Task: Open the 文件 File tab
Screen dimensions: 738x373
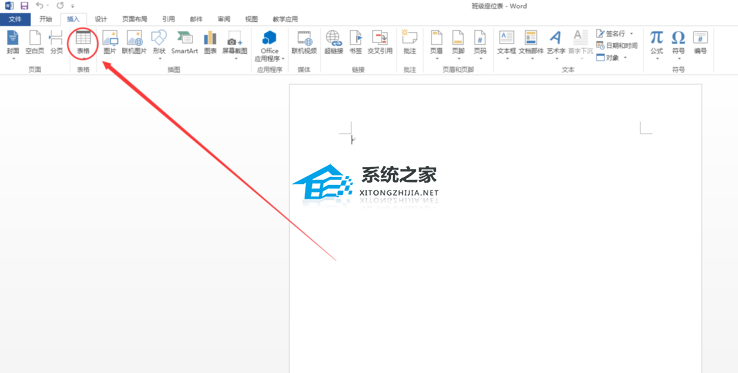Action: point(15,19)
